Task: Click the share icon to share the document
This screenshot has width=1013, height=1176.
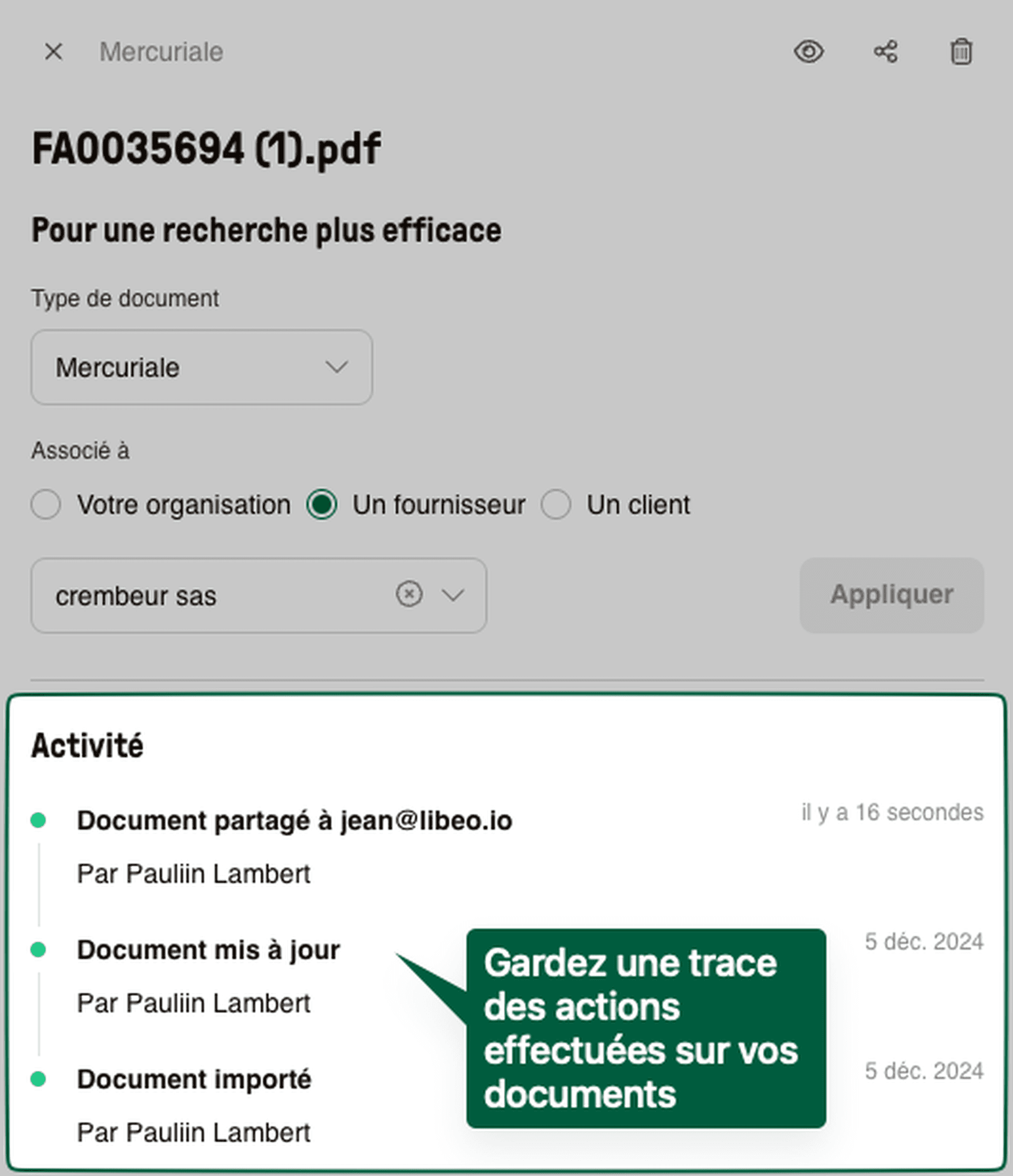Action: click(x=885, y=52)
